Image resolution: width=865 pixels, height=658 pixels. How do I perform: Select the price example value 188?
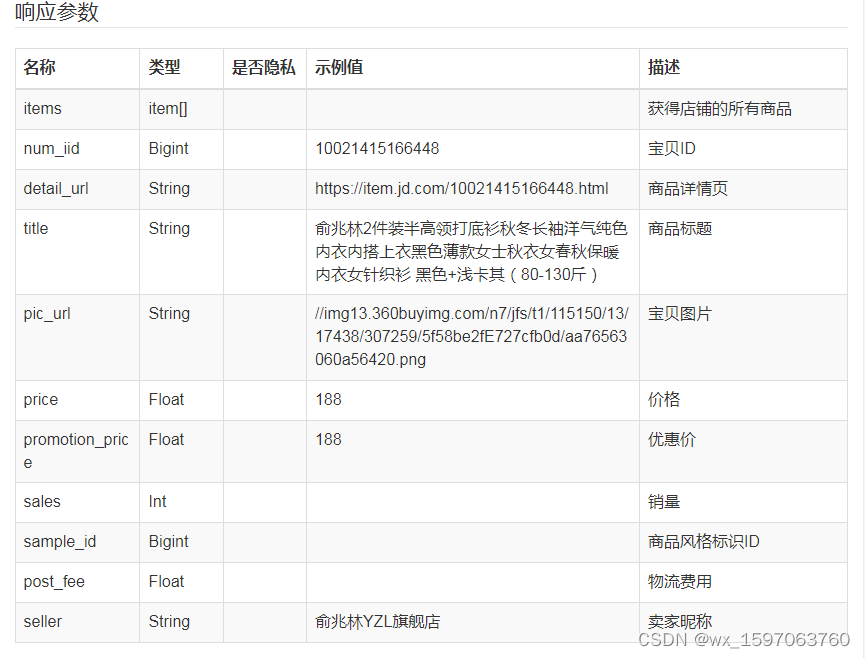point(328,399)
